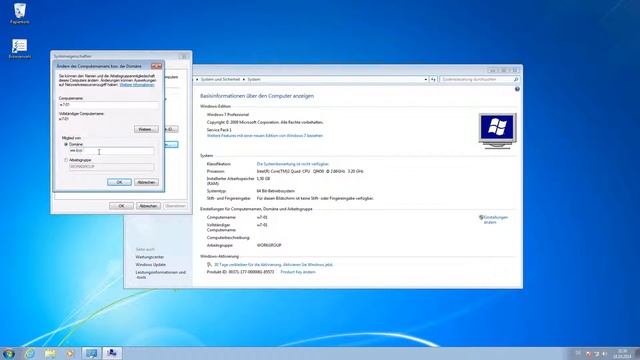
Task: Launch Windows Media Player from the taskbar
Action: (x=70, y=353)
